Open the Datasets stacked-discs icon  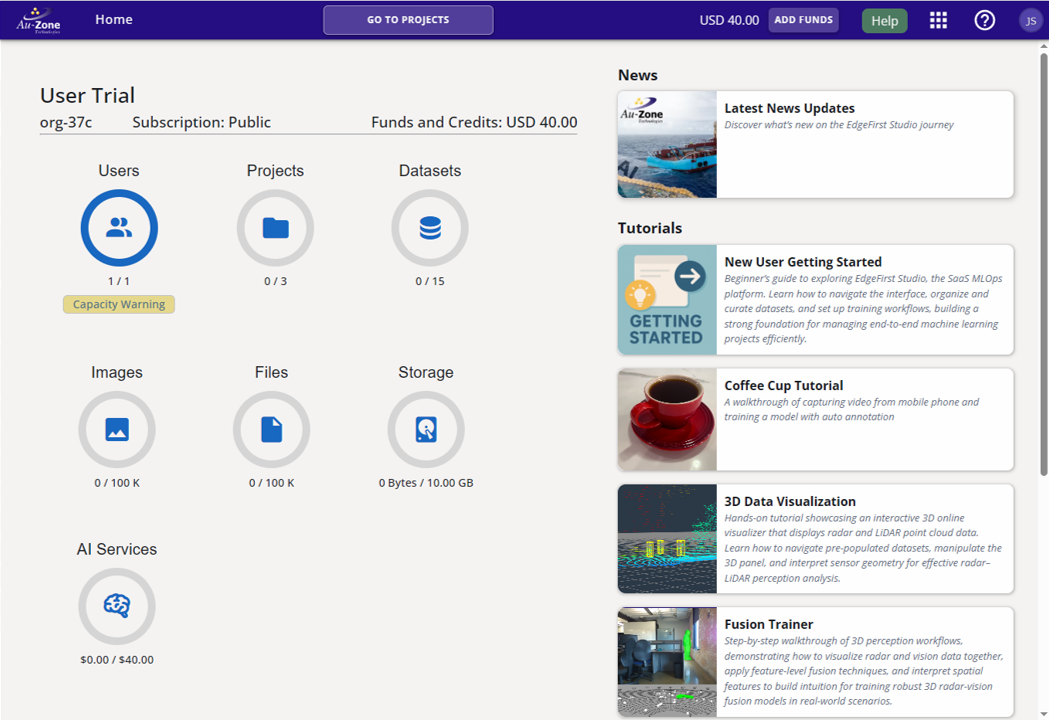[430, 228]
